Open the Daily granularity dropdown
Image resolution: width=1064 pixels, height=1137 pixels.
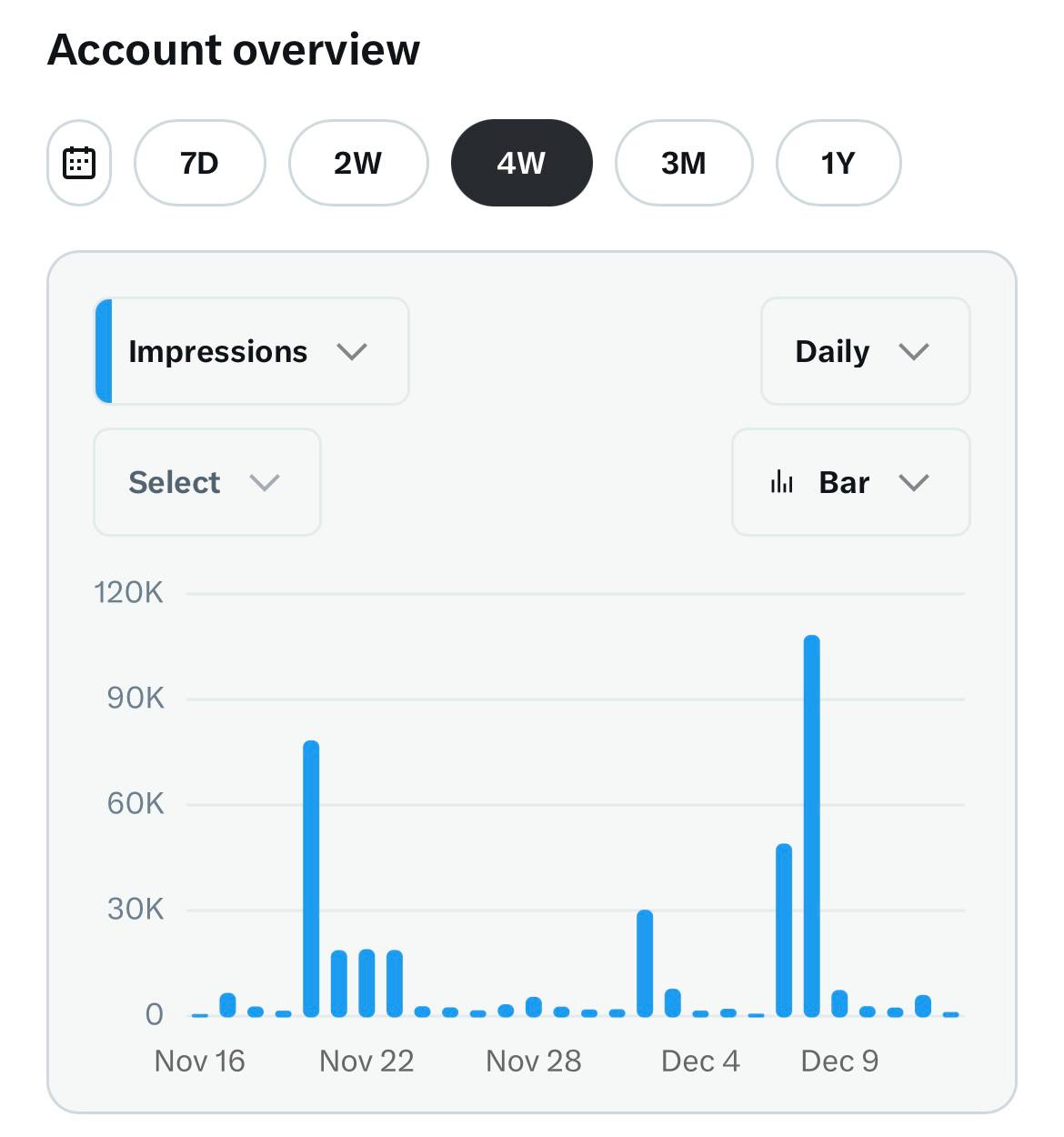tap(866, 351)
